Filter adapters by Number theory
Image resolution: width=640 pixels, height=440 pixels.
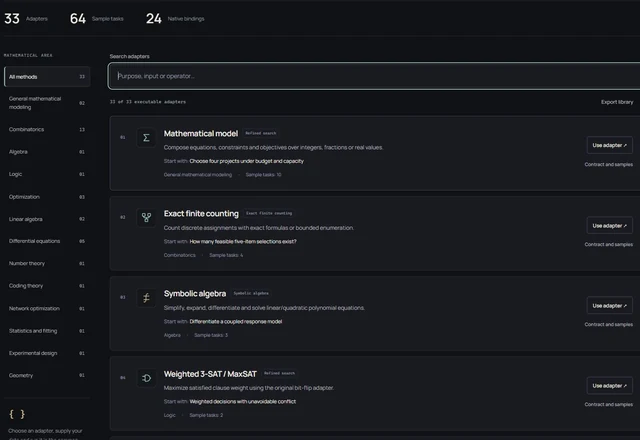pyautogui.click(x=47, y=264)
